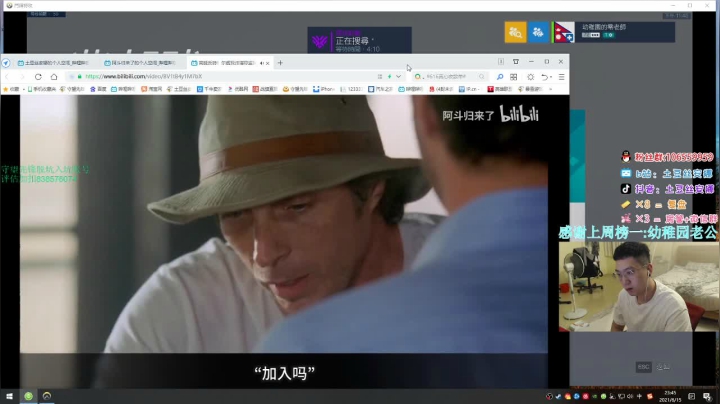Open the gear tools icon in toolbar
This screenshot has width=720, height=404.
[x=530, y=77]
